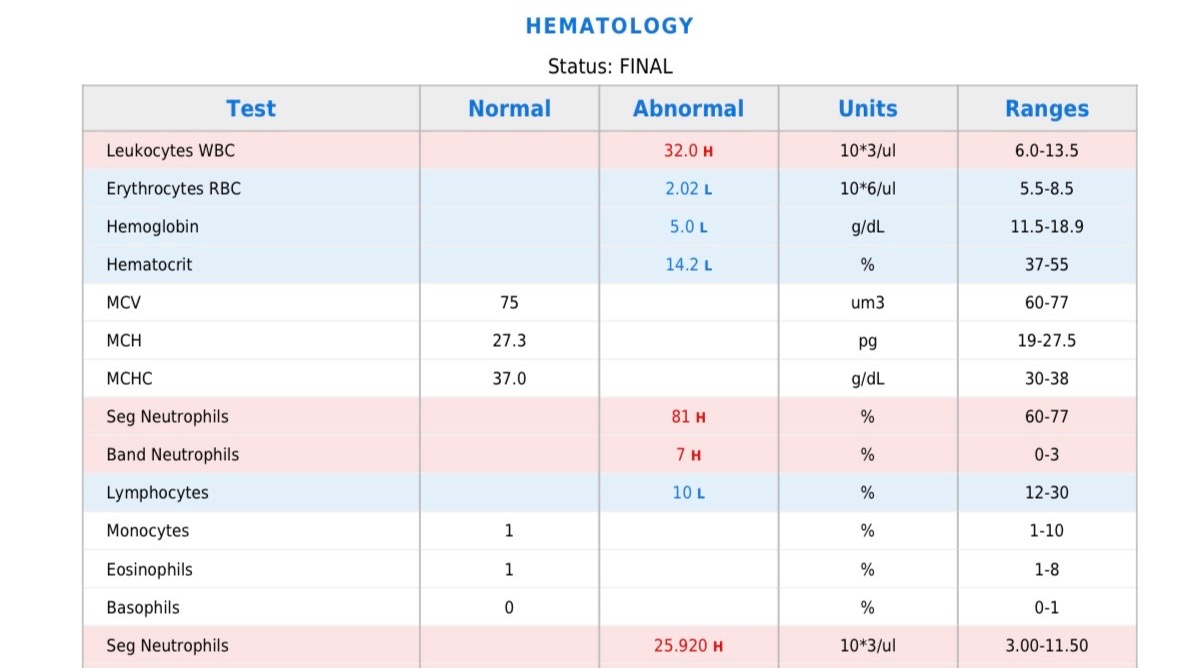Click the Normal column header
This screenshot has width=1184, height=668.
click(509, 109)
